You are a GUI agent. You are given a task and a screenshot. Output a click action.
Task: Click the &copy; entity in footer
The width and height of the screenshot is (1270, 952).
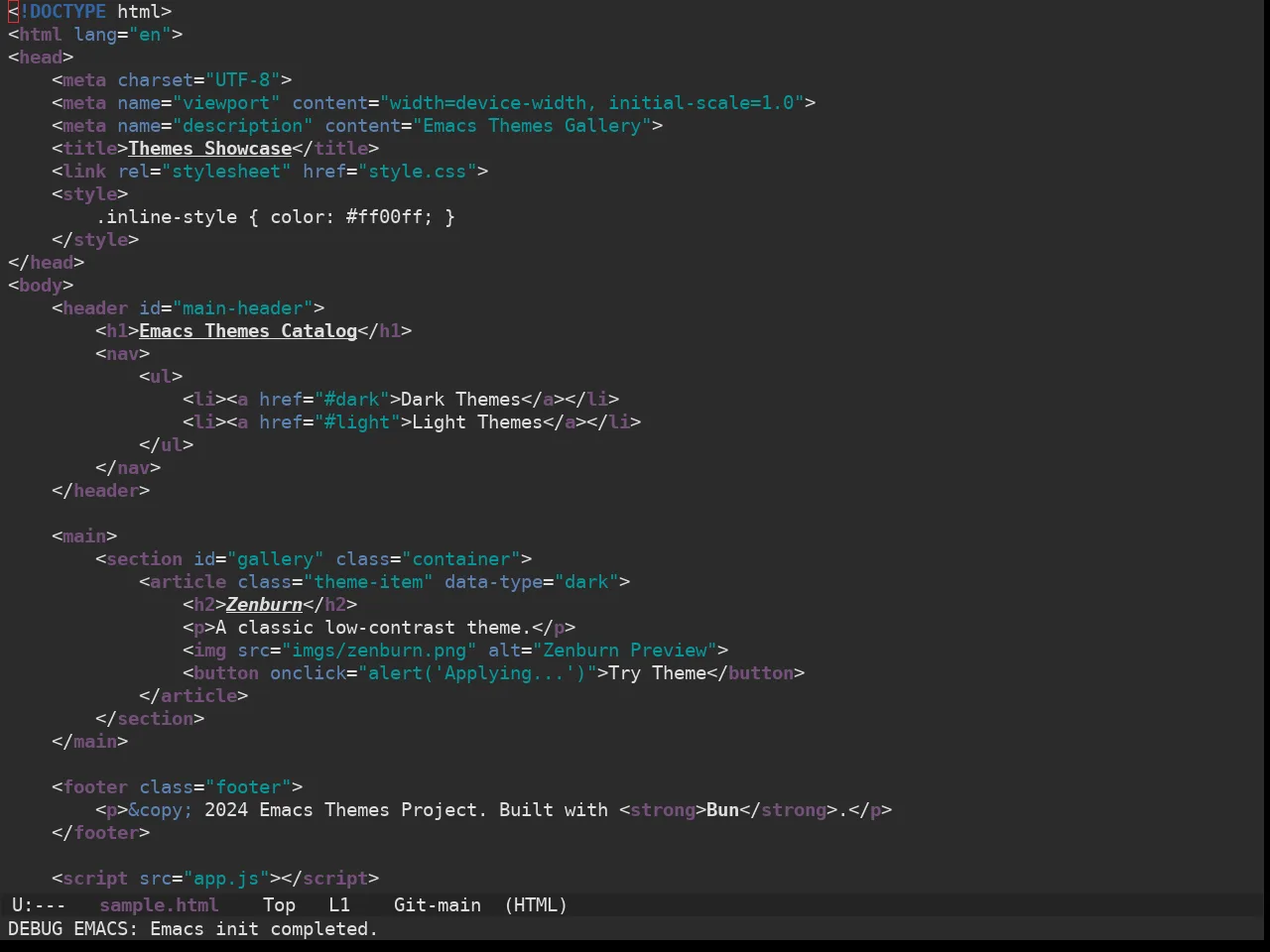(161, 810)
